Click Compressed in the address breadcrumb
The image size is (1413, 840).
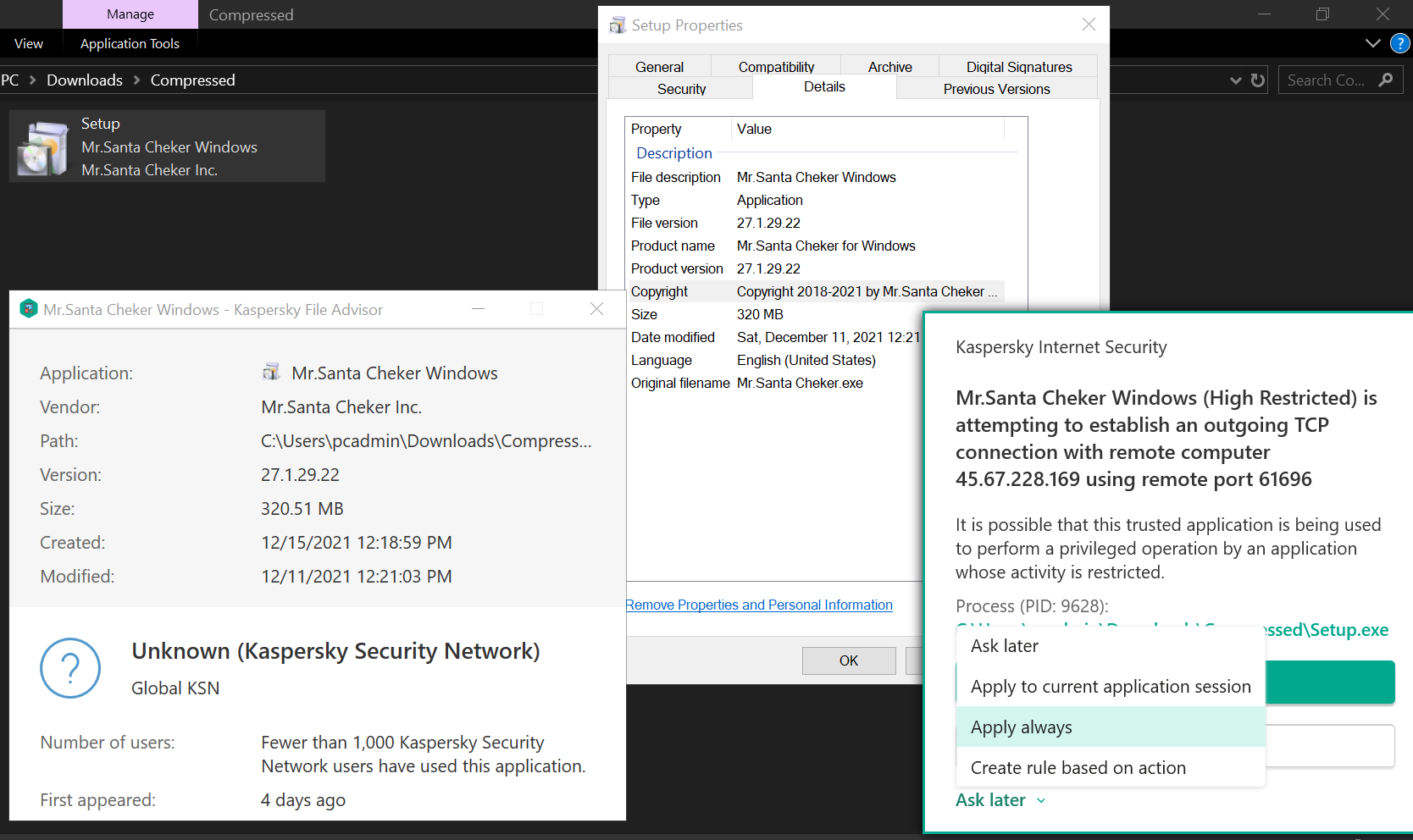pos(193,80)
